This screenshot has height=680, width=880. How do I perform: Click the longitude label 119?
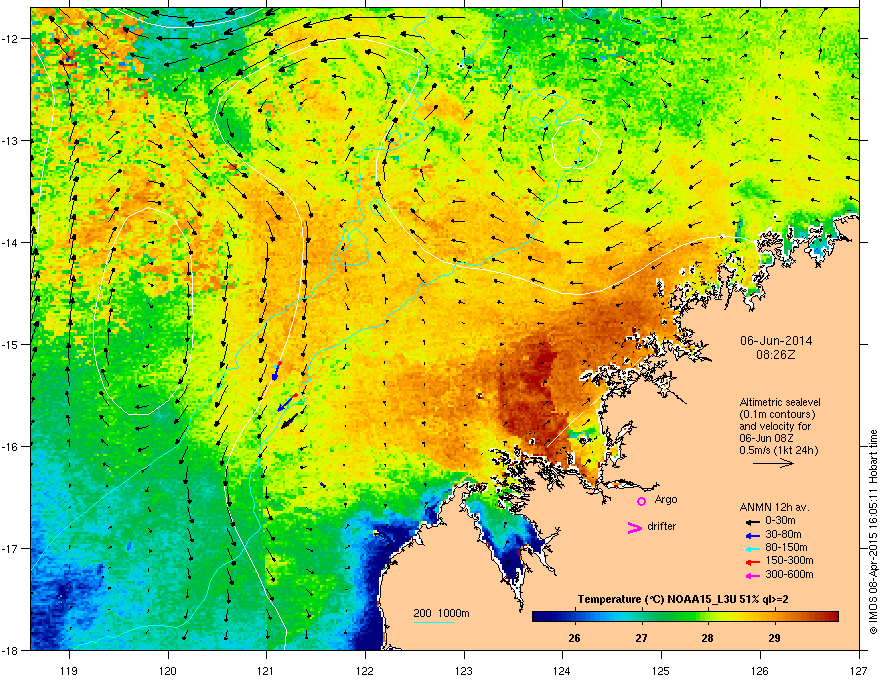click(69, 670)
